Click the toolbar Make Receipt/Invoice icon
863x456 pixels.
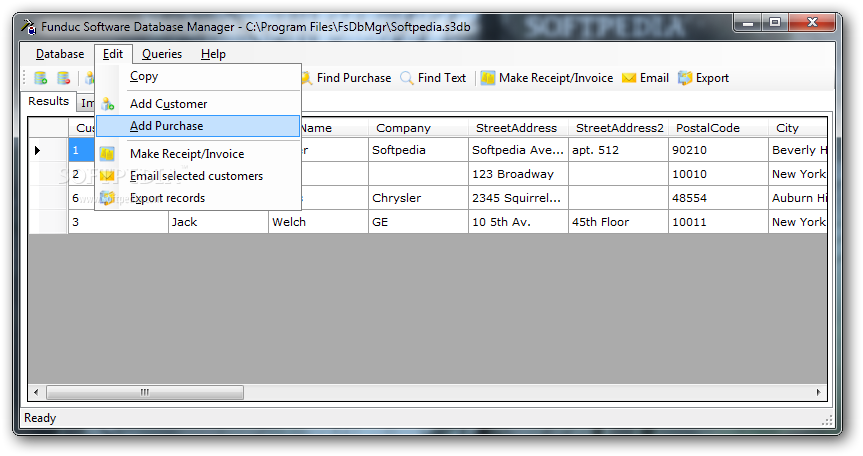pyautogui.click(x=488, y=78)
